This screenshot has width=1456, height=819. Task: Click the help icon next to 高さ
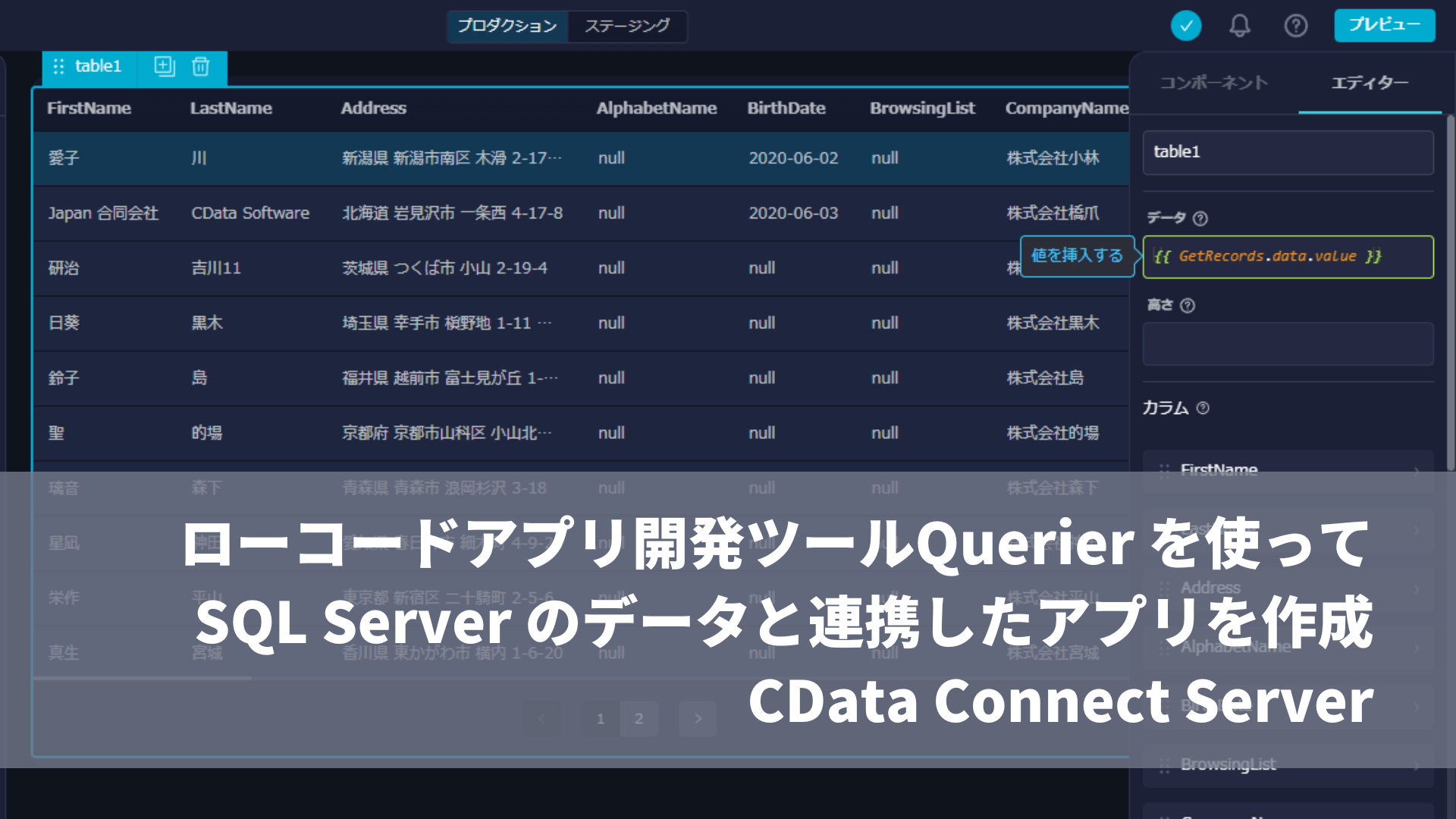(x=1187, y=306)
